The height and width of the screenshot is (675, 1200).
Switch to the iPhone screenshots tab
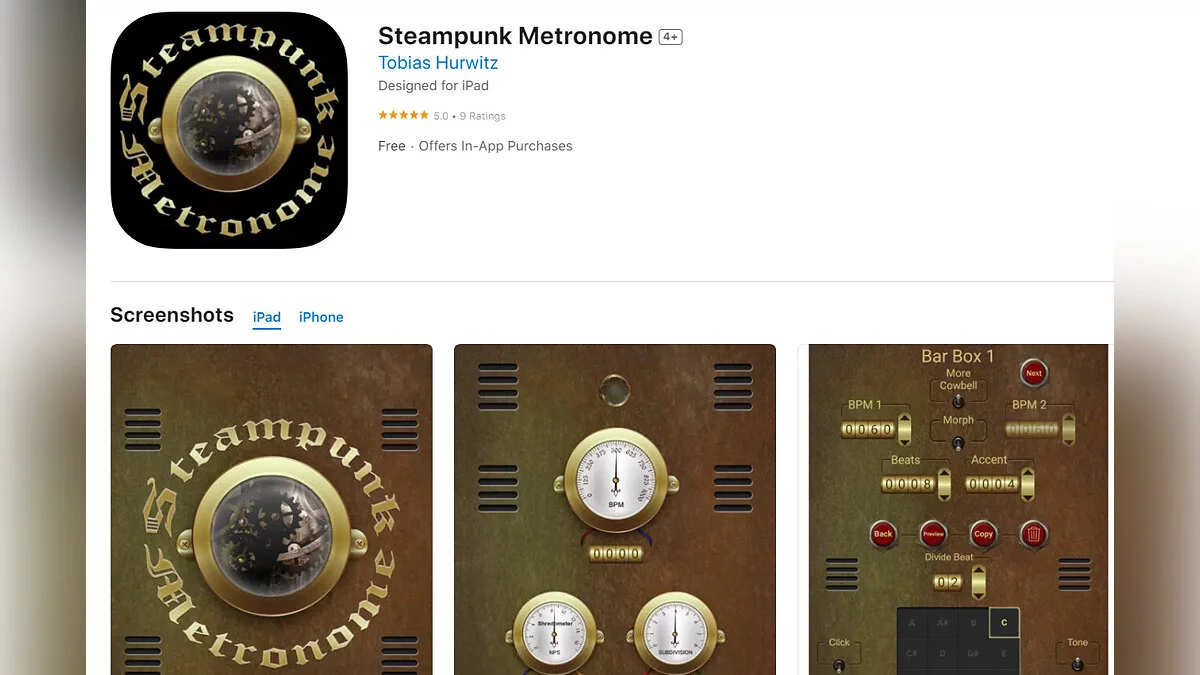click(x=321, y=317)
